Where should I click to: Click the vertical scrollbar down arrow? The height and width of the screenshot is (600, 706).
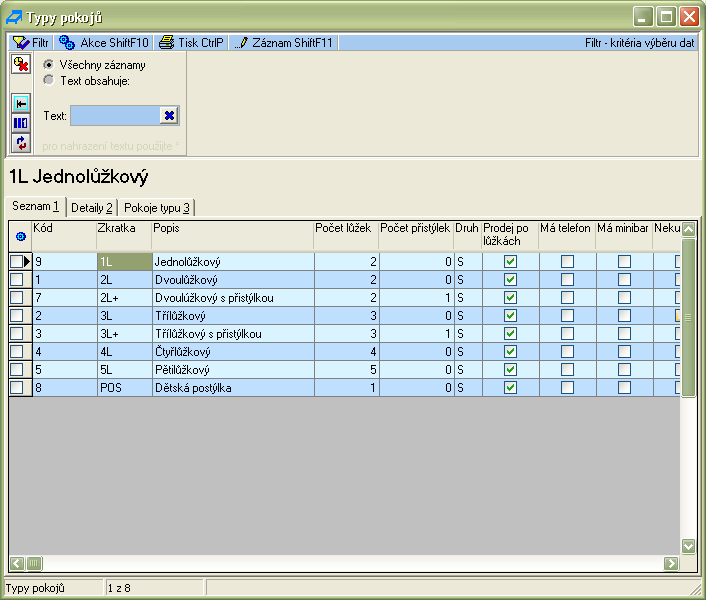(x=688, y=546)
